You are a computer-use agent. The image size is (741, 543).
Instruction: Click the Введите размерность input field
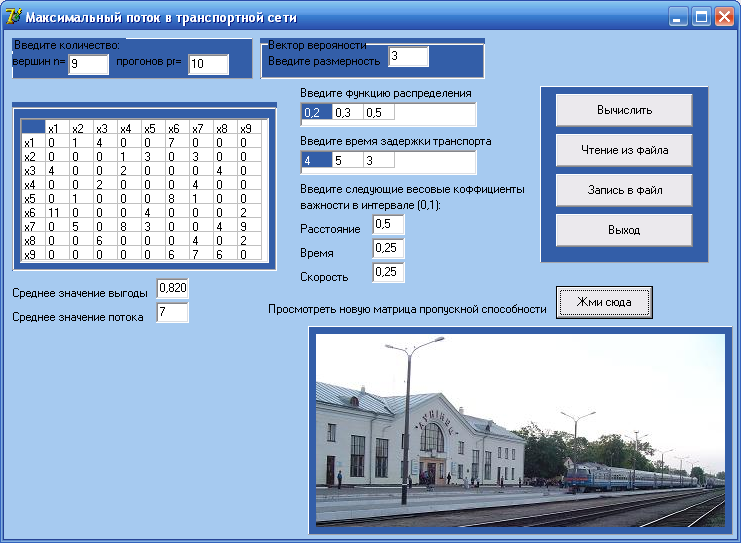coord(408,57)
